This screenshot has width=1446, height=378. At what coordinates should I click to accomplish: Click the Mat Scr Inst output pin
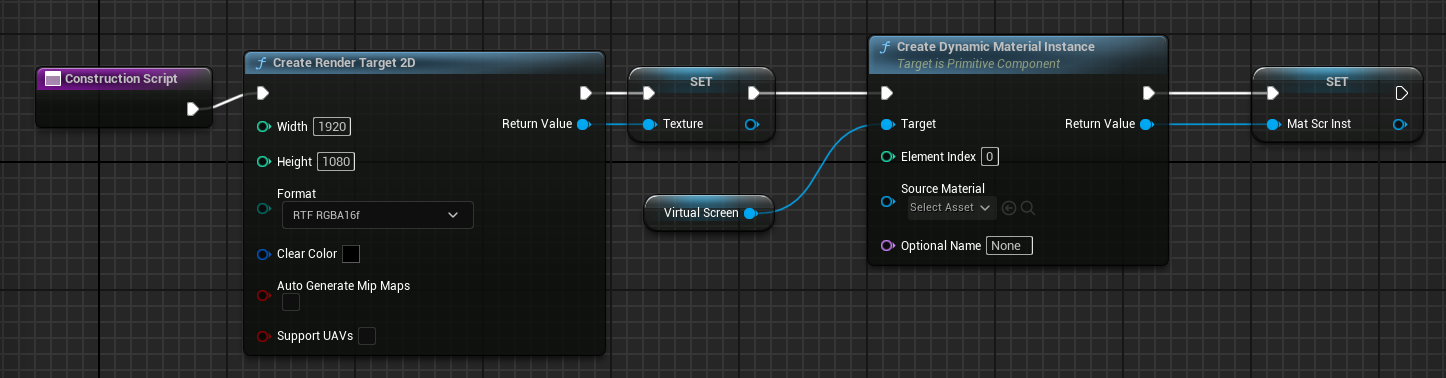coord(1400,124)
